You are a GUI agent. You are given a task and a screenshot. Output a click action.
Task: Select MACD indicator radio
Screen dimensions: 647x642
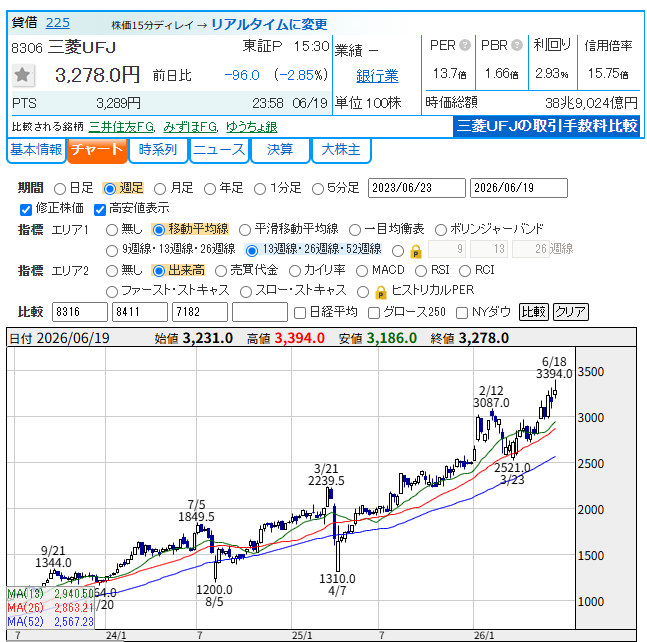click(362, 271)
